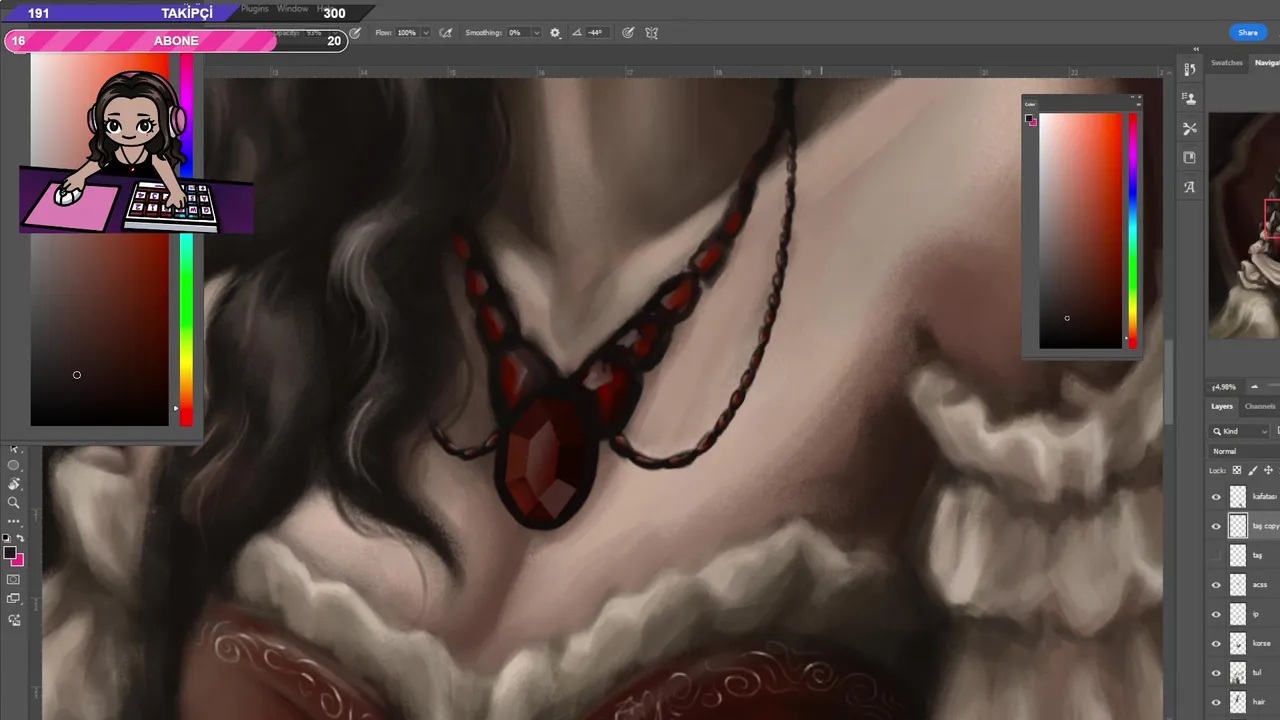Open the Plugins menu
Image resolution: width=1280 pixels, height=720 pixels.
(255, 9)
